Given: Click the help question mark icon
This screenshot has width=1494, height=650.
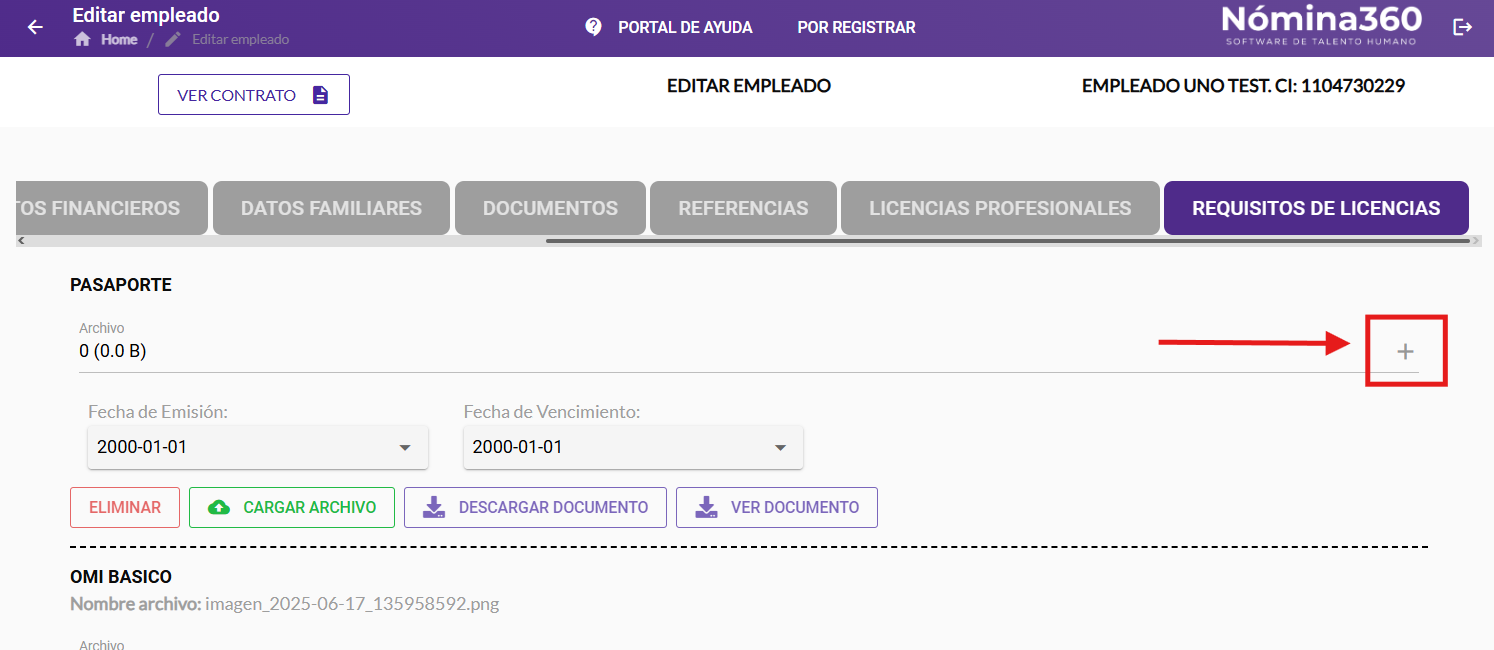Looking at the screenshot, I should pyautogui.click(x=594, y=27).
